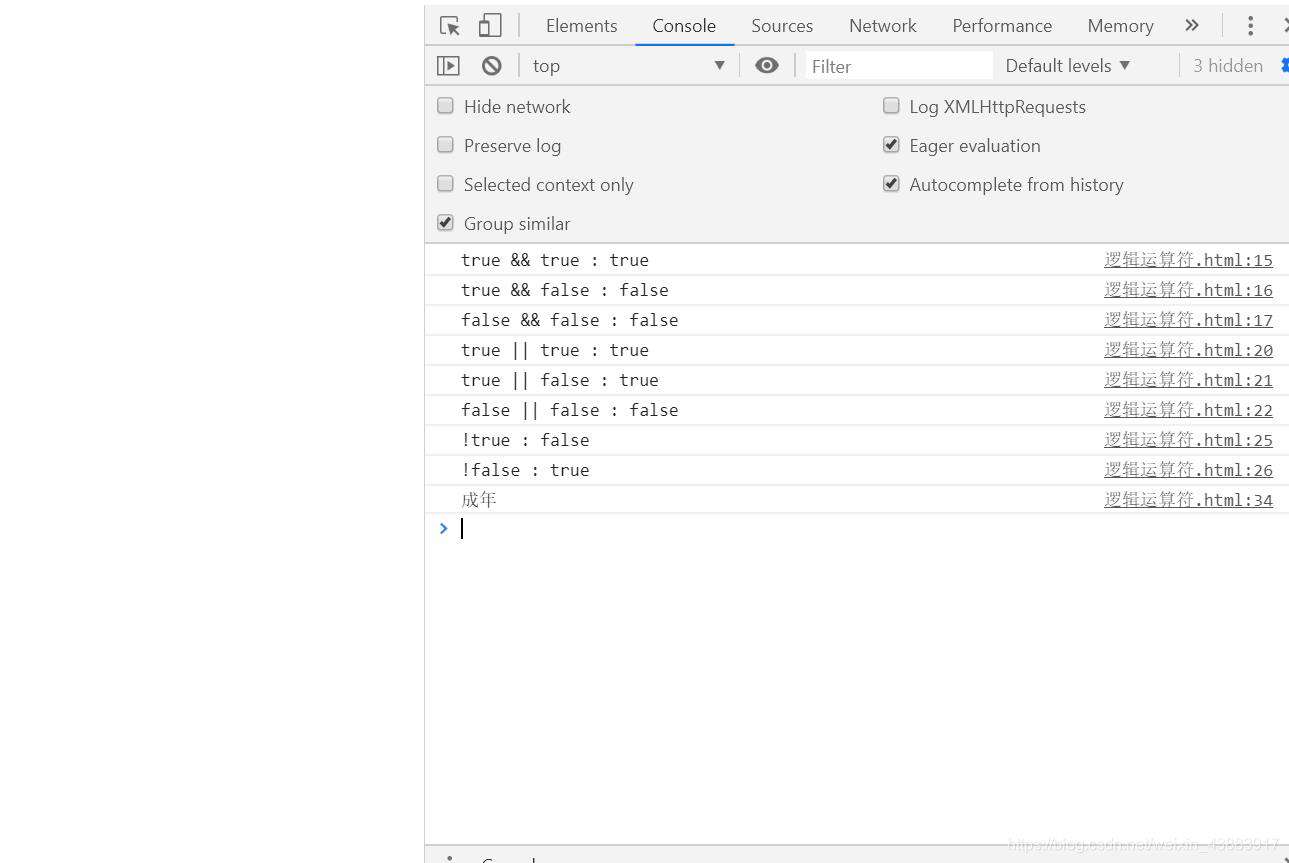Expand the Default levels dropdown
The width and height of the screenshot is (1289, 863).
tap(1068, 66)
